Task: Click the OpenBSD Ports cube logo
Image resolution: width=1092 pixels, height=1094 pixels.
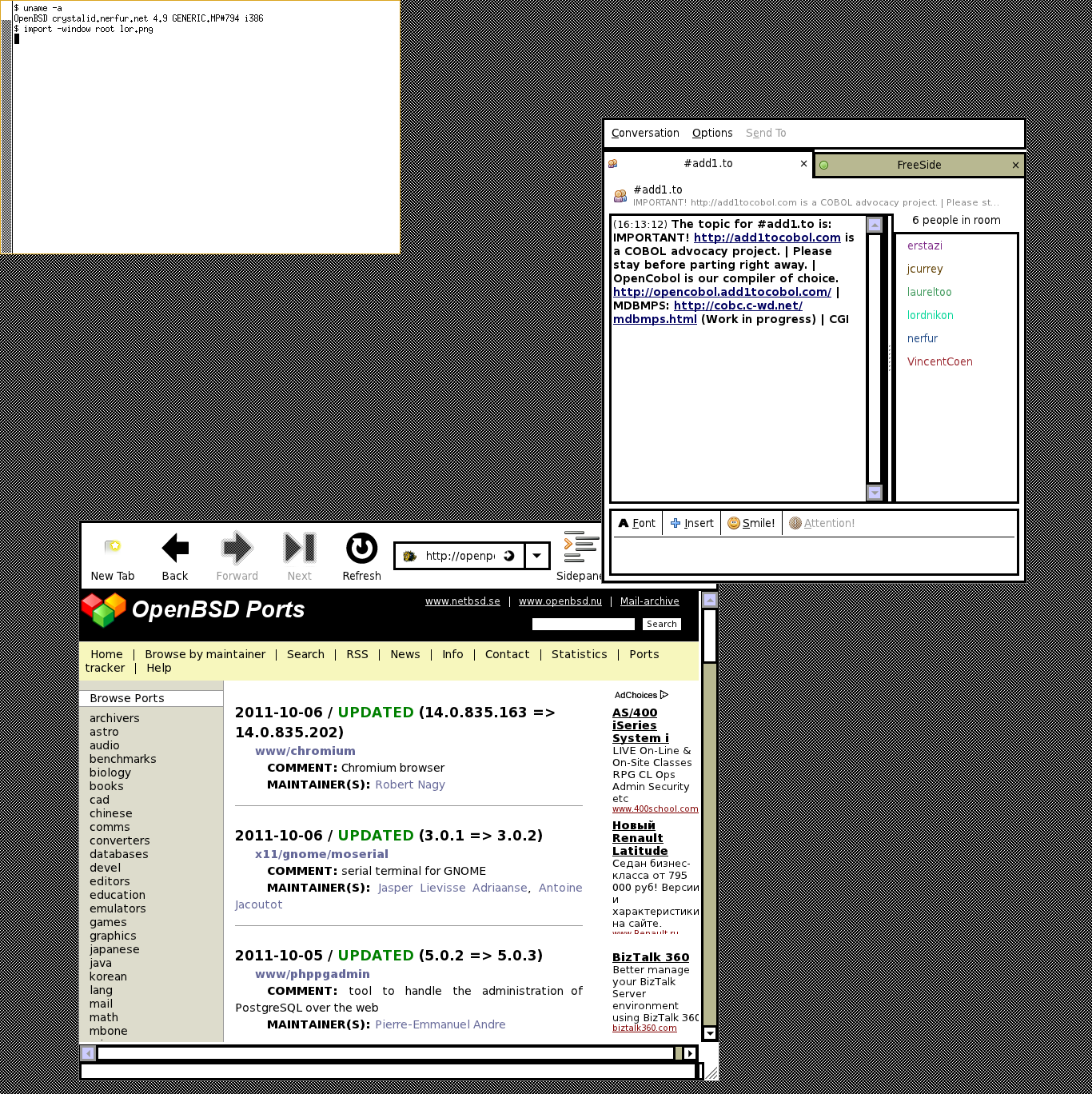Action: click(x=103, y=610)
